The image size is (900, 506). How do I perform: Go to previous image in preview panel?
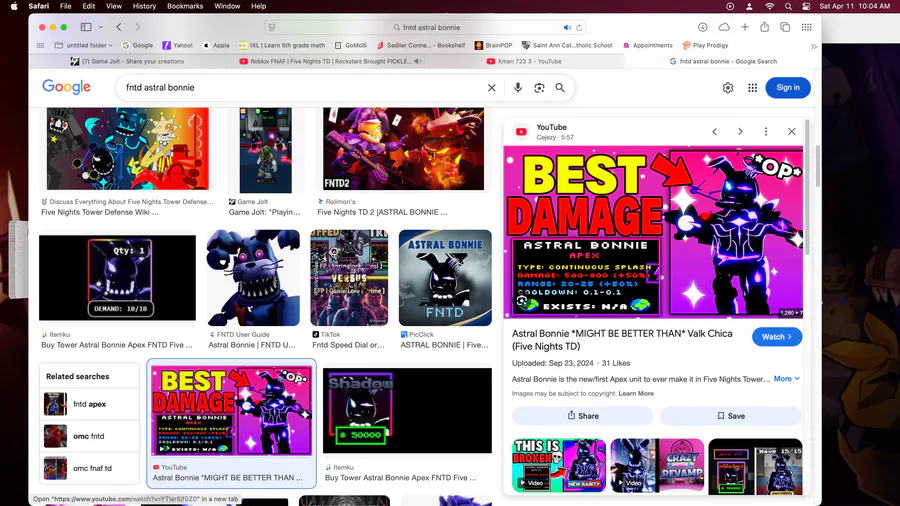pos(715,131)
